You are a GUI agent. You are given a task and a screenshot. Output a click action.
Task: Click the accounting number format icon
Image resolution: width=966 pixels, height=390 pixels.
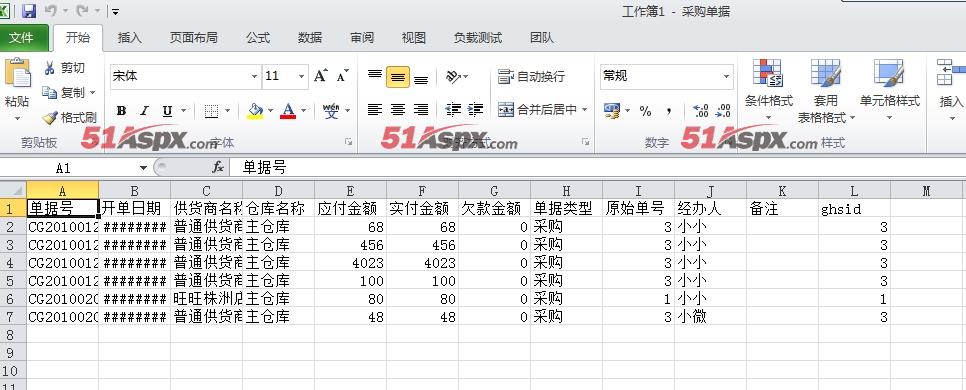[611, 111]
